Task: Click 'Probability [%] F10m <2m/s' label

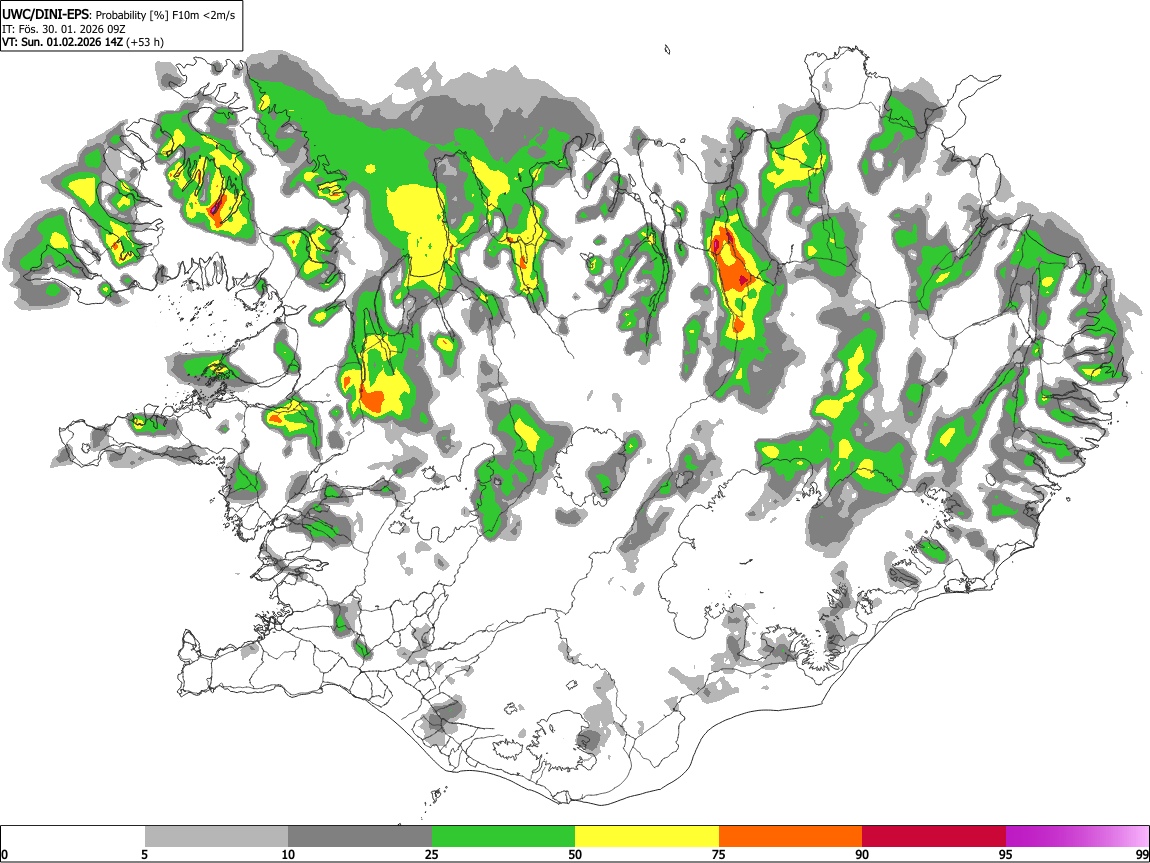Action: tap(166, 15)
